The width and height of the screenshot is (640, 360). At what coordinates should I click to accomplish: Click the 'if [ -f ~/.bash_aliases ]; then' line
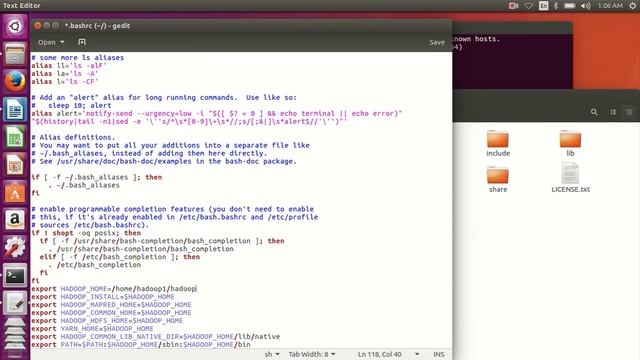pyautogui.click(x=97, y=177)
